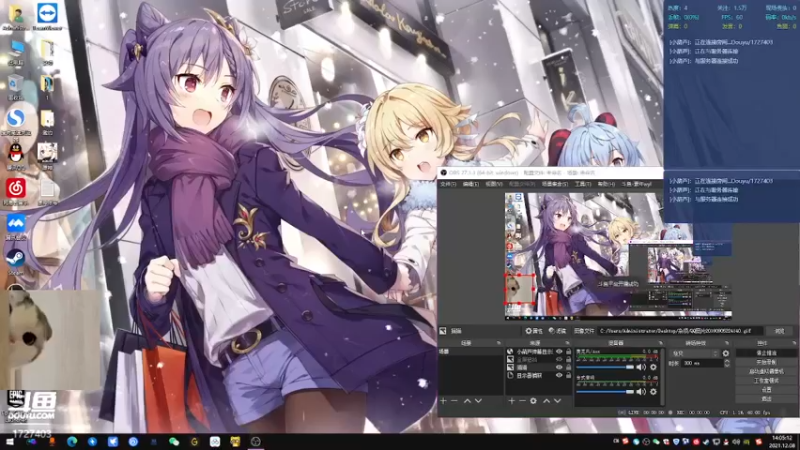The width and height of the screenshot is (800, 450).
Task: Click the 属性 properties button above Sources
Action: (x=533, y=331)
